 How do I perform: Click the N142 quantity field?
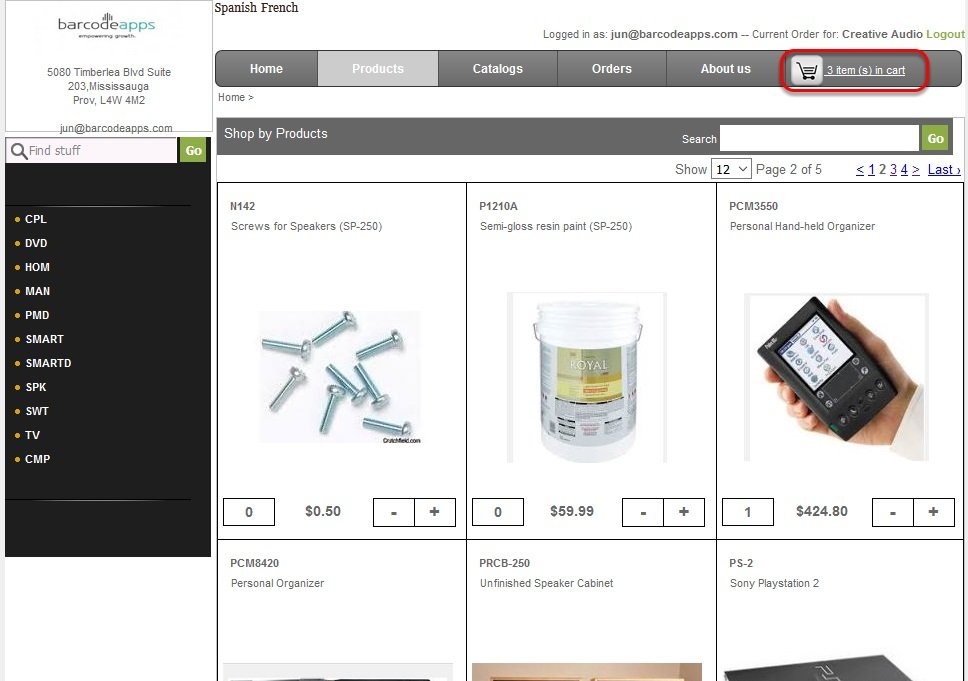tap(249, 512)
